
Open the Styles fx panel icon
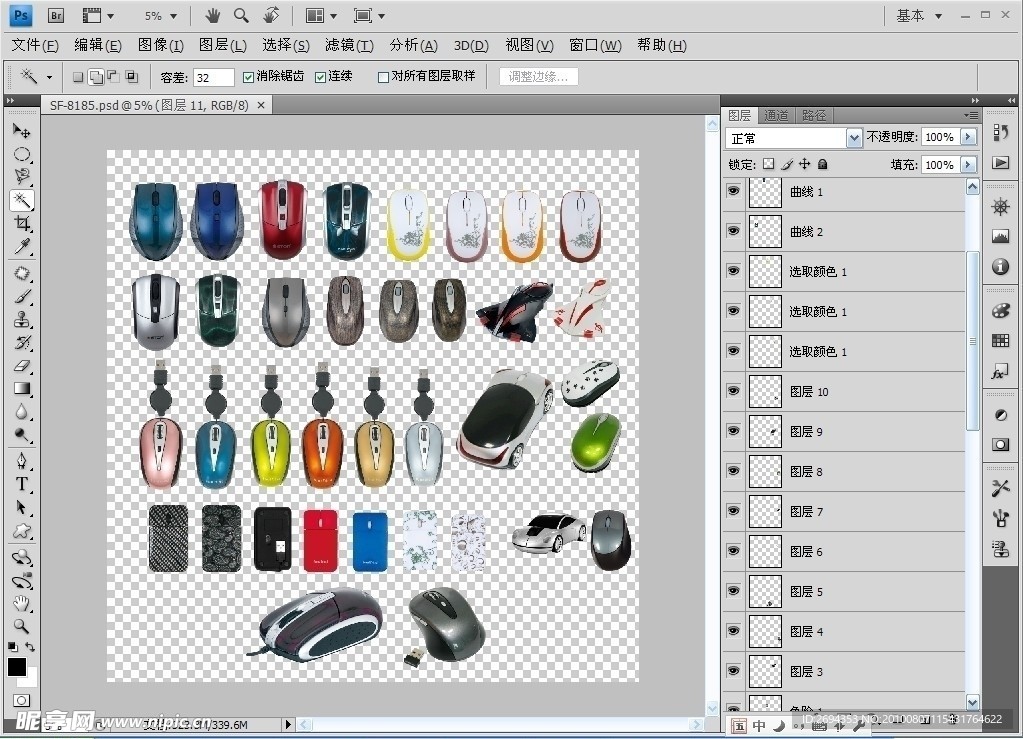pyautogui.click(x=1000, y=372)
